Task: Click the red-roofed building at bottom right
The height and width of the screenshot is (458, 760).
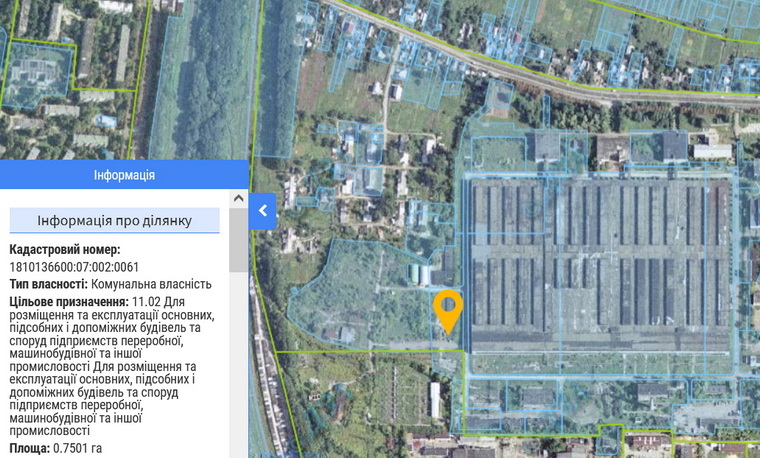Action: click(x=643, y=441)
